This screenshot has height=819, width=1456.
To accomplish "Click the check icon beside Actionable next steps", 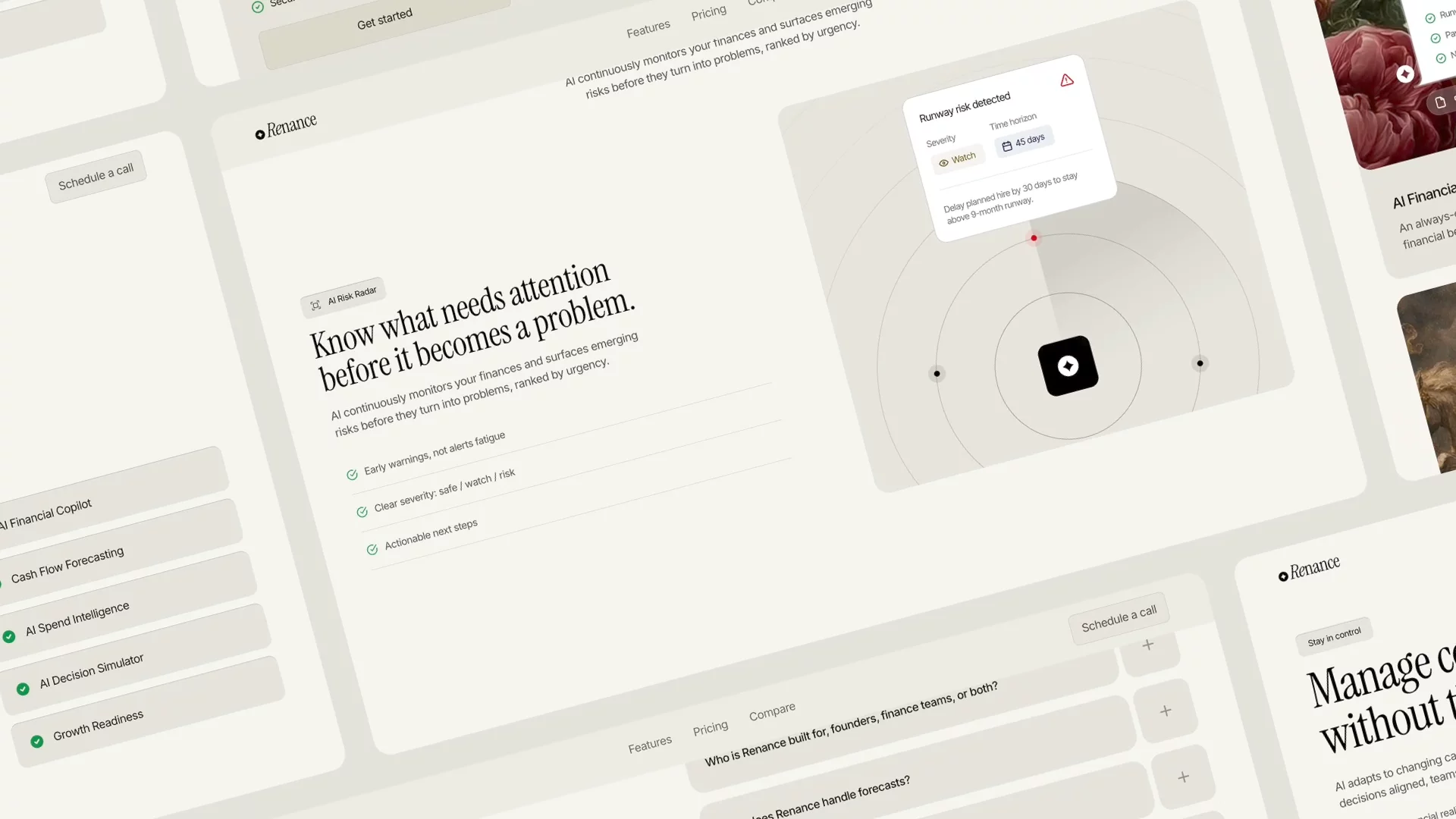I will pyautogui.click(x=372, y=550).
